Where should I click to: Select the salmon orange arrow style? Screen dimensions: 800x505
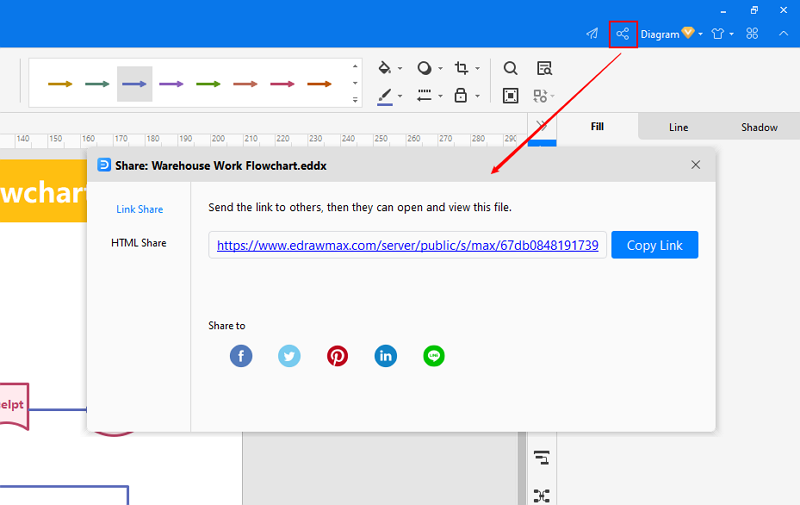click(x=245, y=84)
